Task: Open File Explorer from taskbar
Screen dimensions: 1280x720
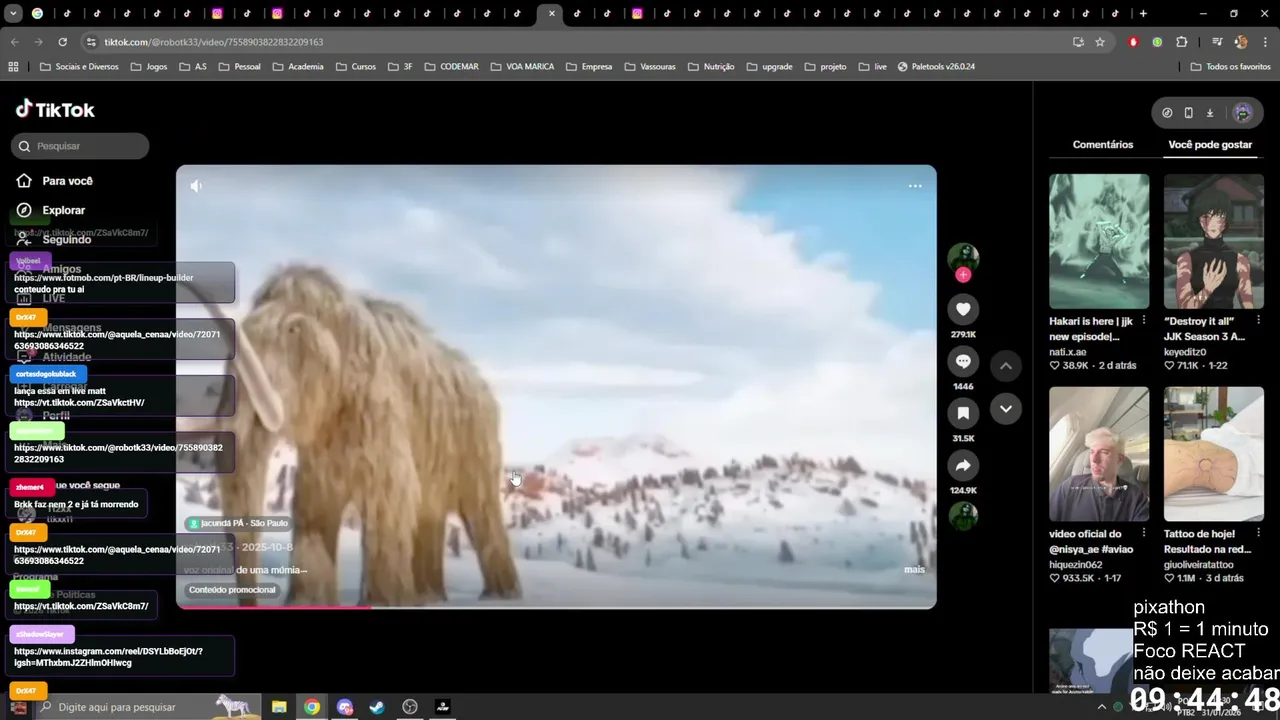Action: click(279, 707)
